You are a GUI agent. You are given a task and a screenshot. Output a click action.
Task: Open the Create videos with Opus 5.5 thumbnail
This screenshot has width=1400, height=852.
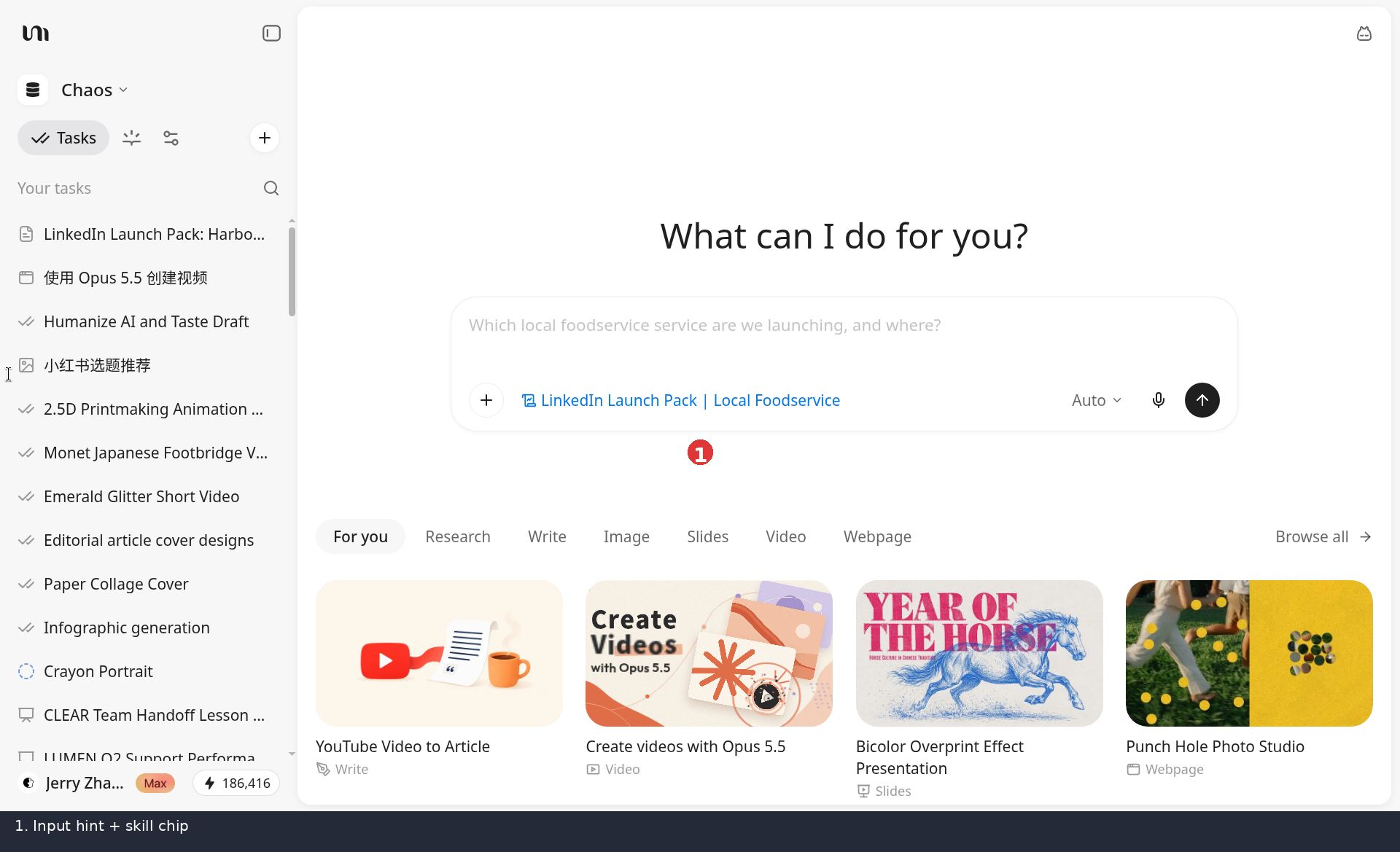point(709,653)
